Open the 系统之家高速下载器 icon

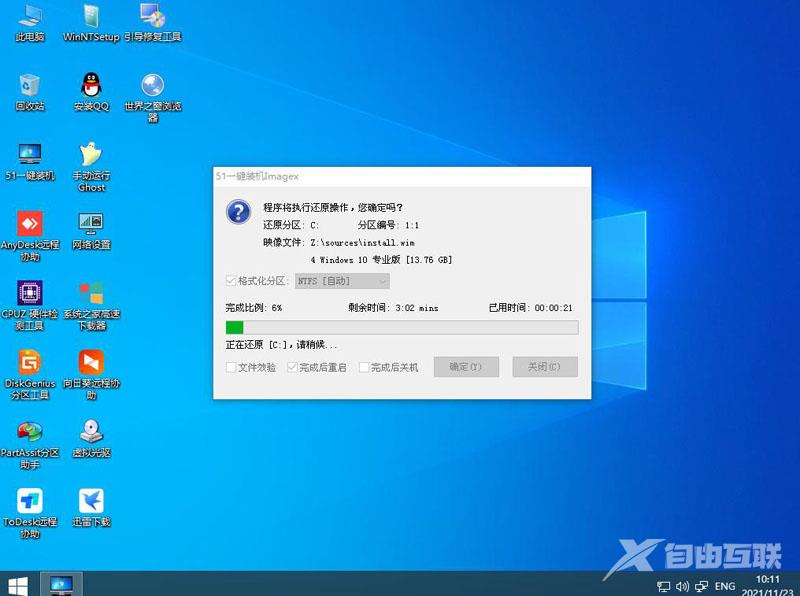[x=91, y=306]
